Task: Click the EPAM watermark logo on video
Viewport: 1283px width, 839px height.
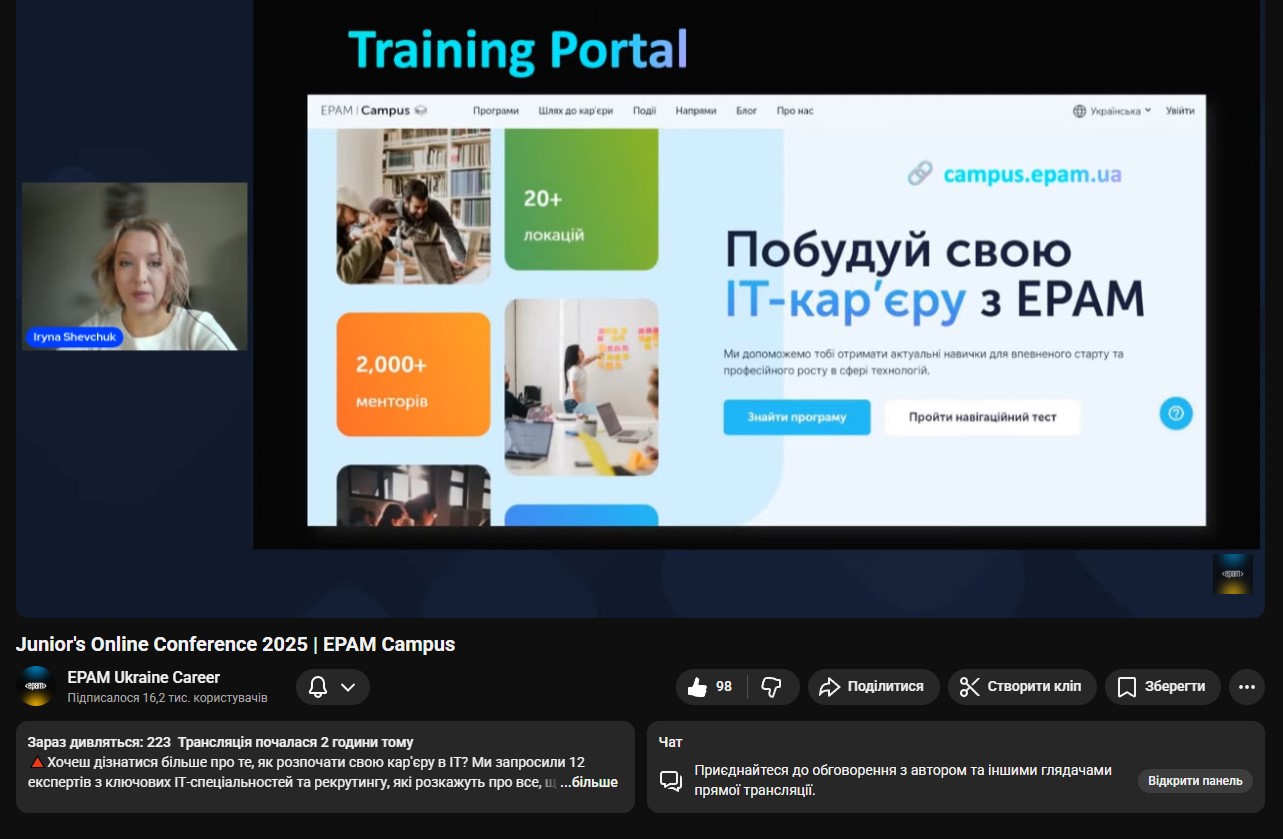Action: click(x=1232, y=574)
